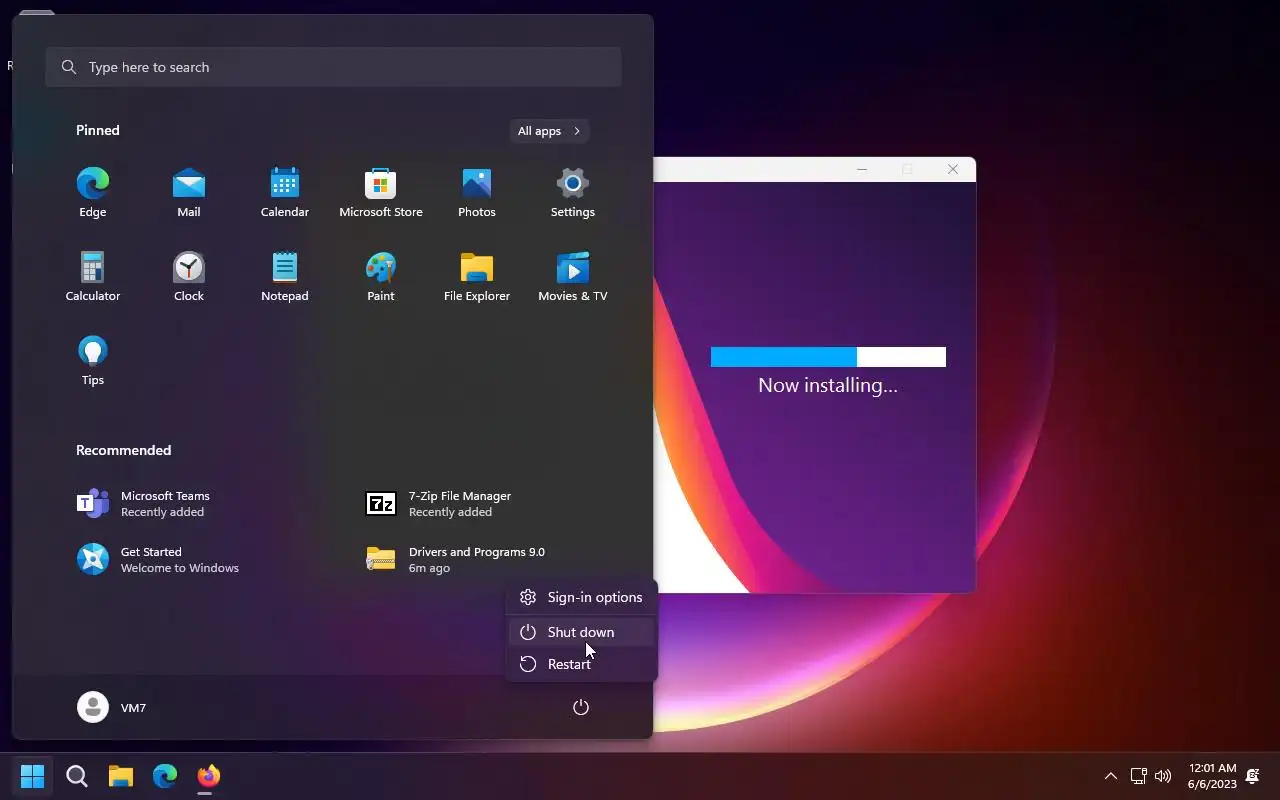Open Settings from pinned apps
The image size is (1280, 800).
coord(573,192)
